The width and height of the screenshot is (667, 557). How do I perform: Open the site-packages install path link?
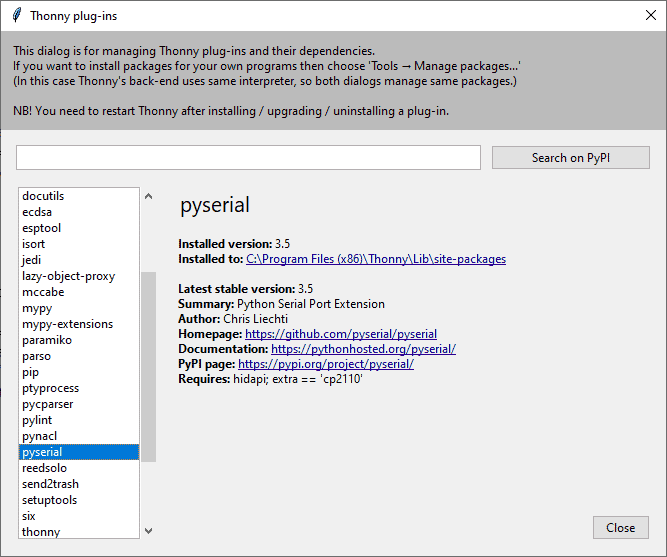point(376,259)
